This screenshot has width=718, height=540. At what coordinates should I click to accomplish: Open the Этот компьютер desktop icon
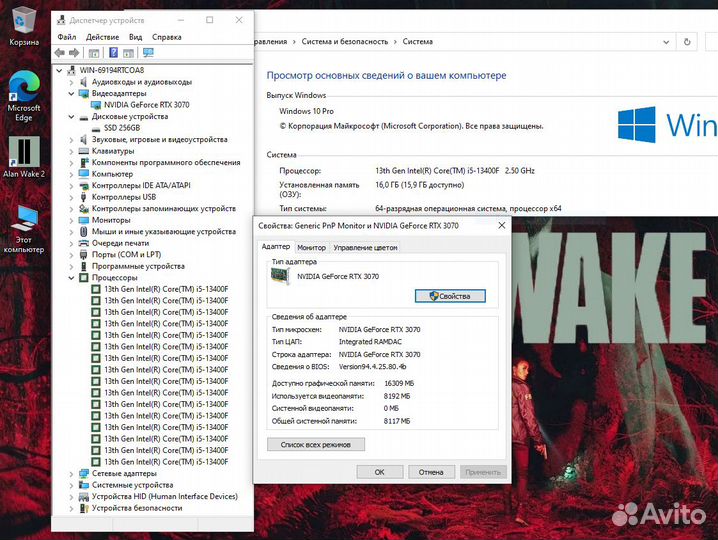point(24,229)
